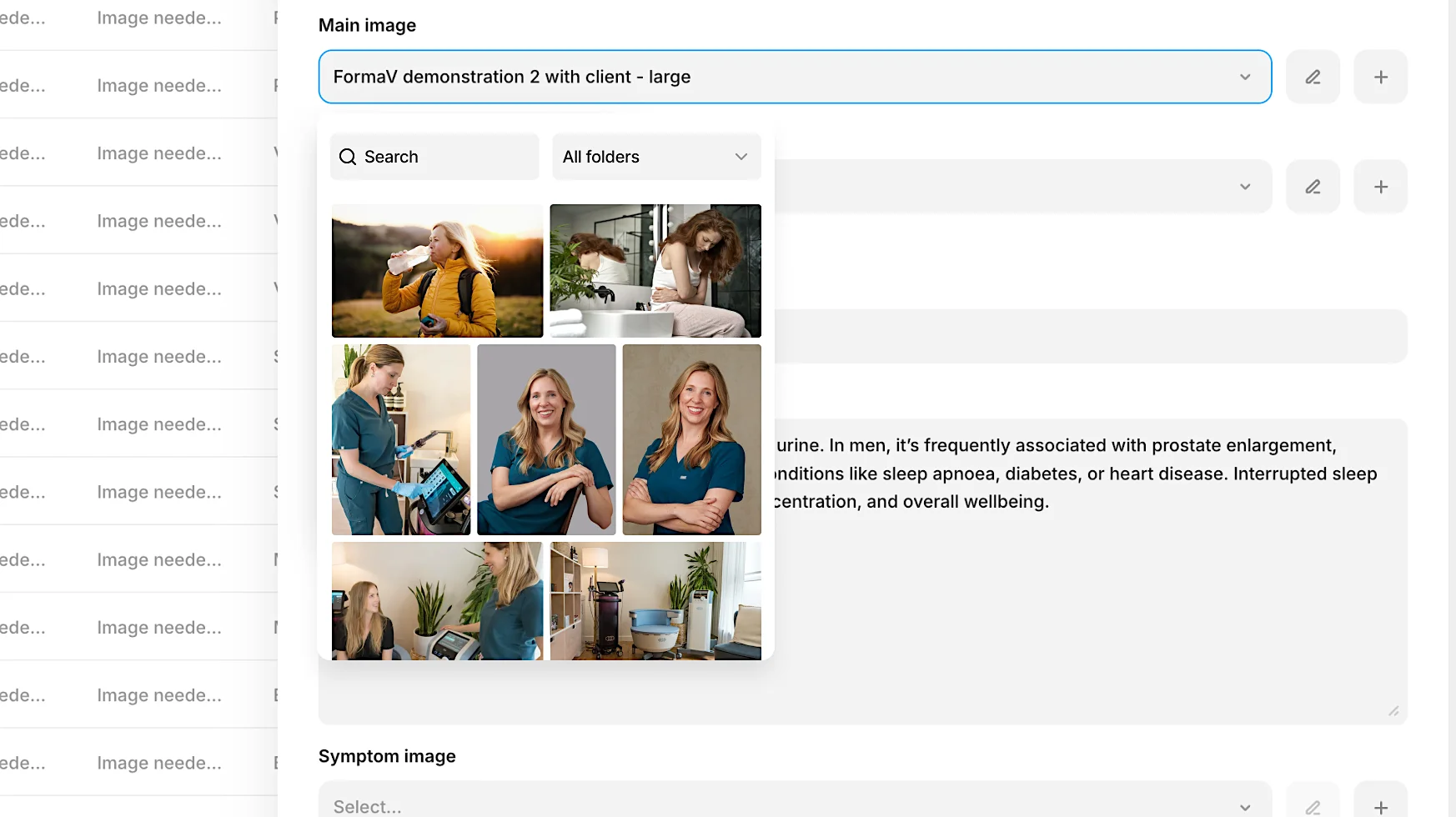
Task: Add a new Symptom image with the plus icon
Action: [x=1380, y=806]
